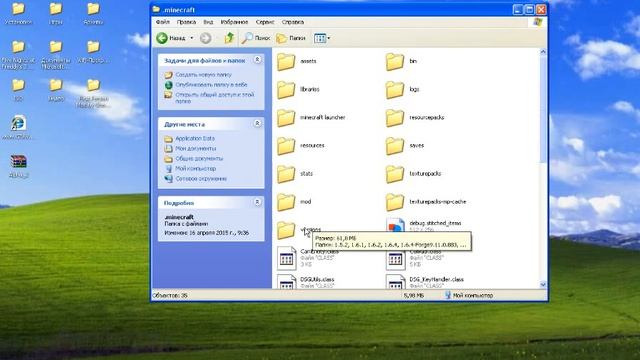The image size is (640, 360).
Task: Select the assets folder
Action: tap(297, 61)
